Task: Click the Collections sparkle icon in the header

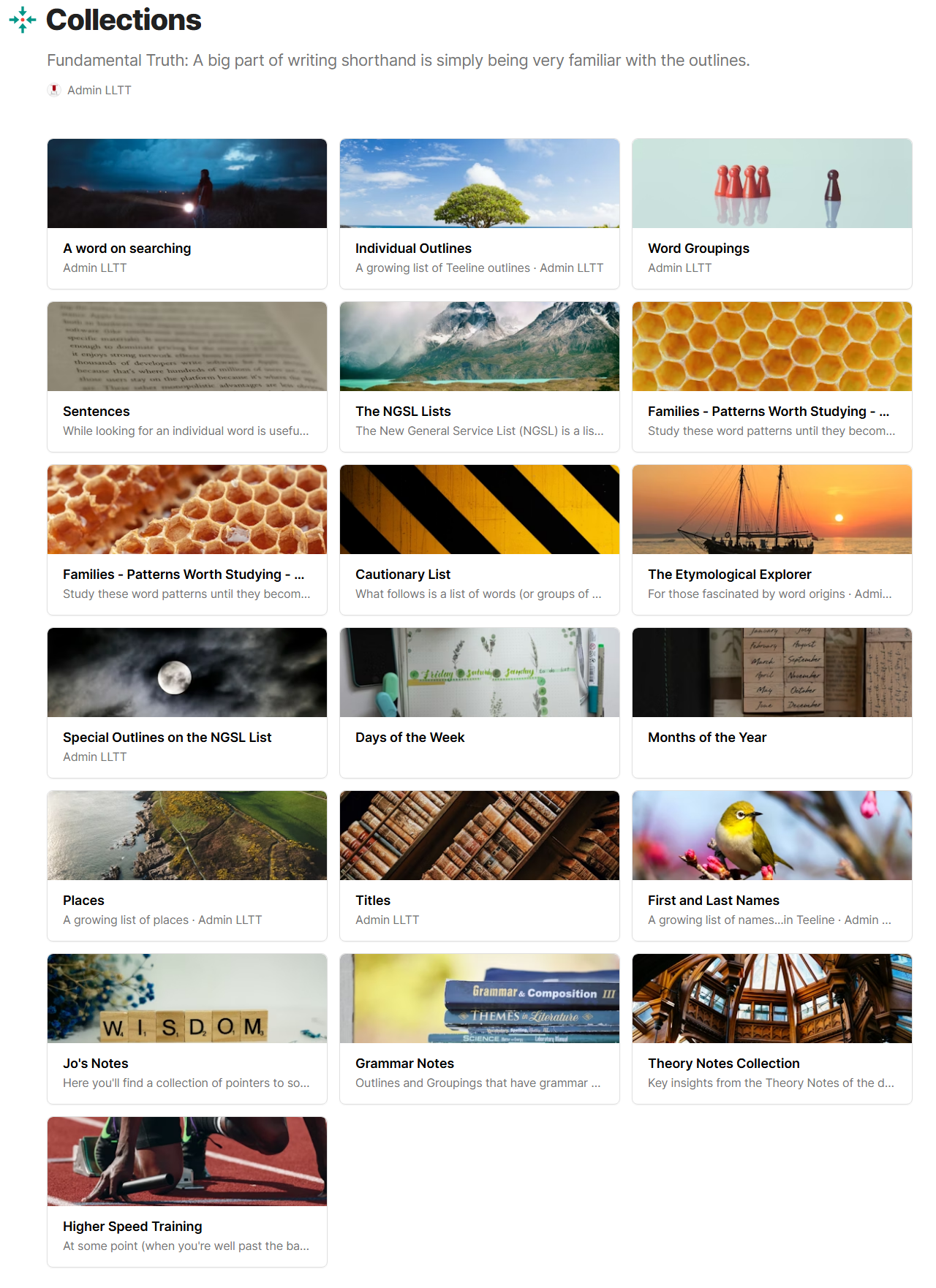Action: click(x=23, y=20)
